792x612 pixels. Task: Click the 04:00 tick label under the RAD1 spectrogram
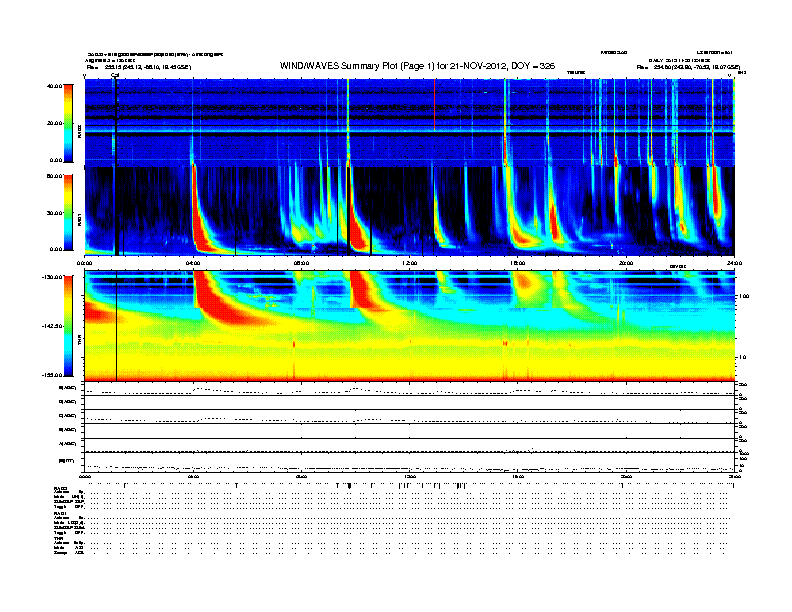193,263
